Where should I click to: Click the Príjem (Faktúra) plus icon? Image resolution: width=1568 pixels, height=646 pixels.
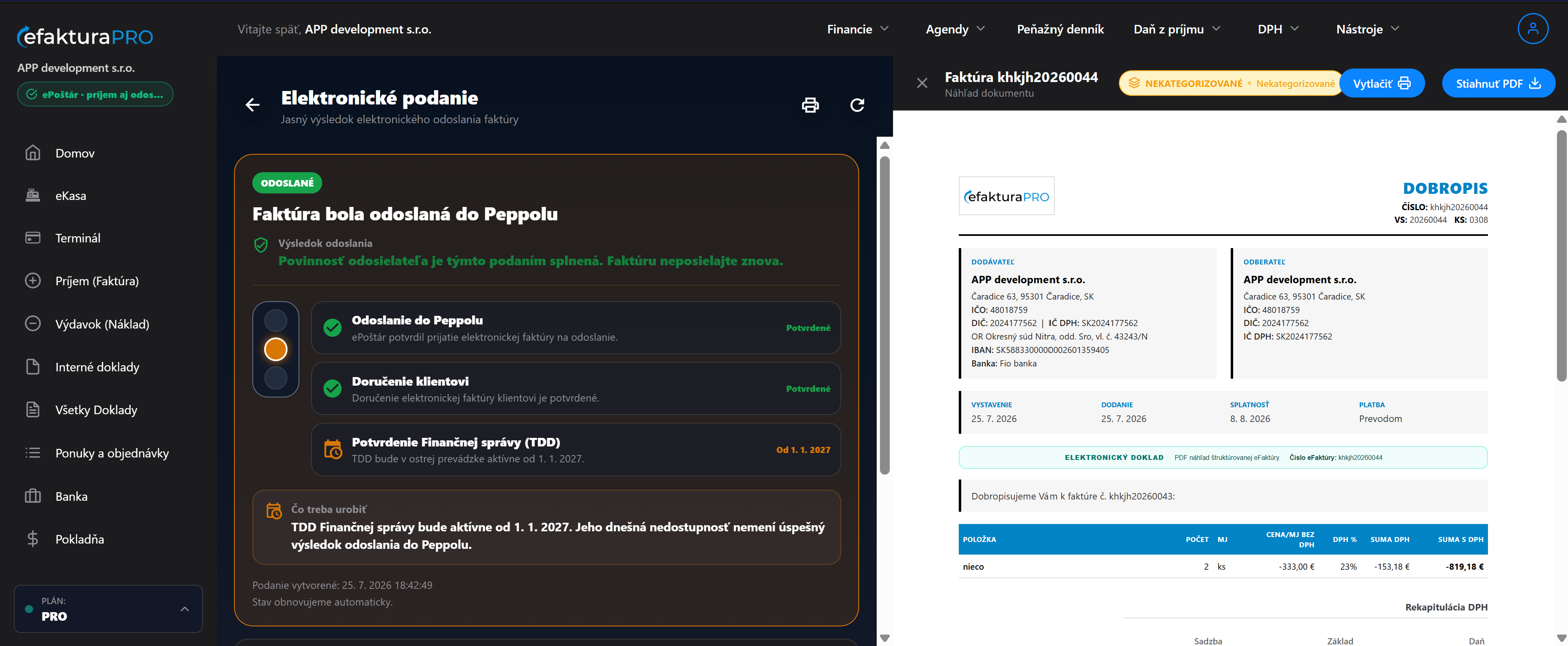click(33, 280)
